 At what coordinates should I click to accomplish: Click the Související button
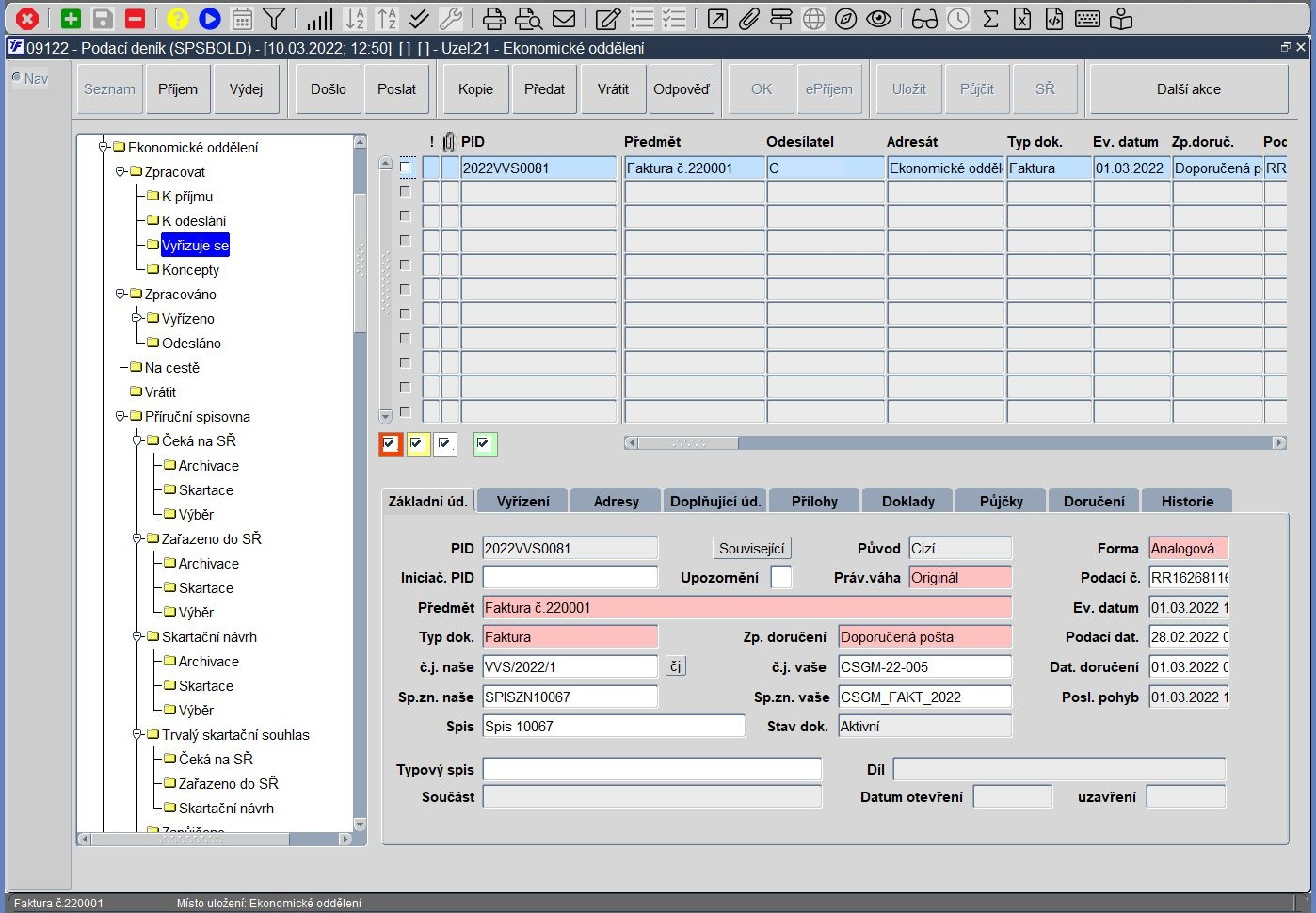pos(752,548)
